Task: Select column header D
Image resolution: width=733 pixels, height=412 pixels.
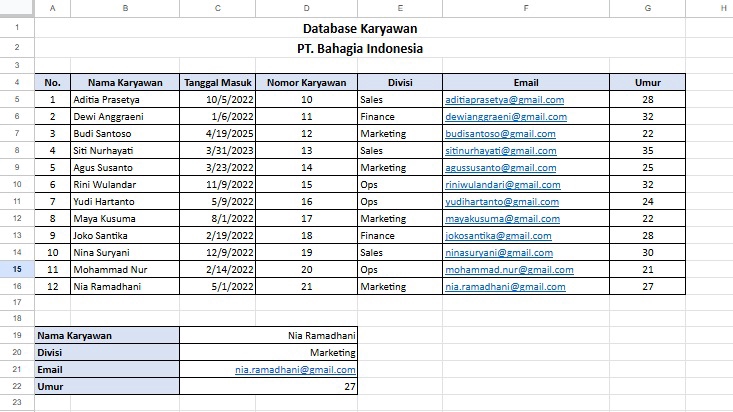Action: pyautogui.click(x=306, y=8)
